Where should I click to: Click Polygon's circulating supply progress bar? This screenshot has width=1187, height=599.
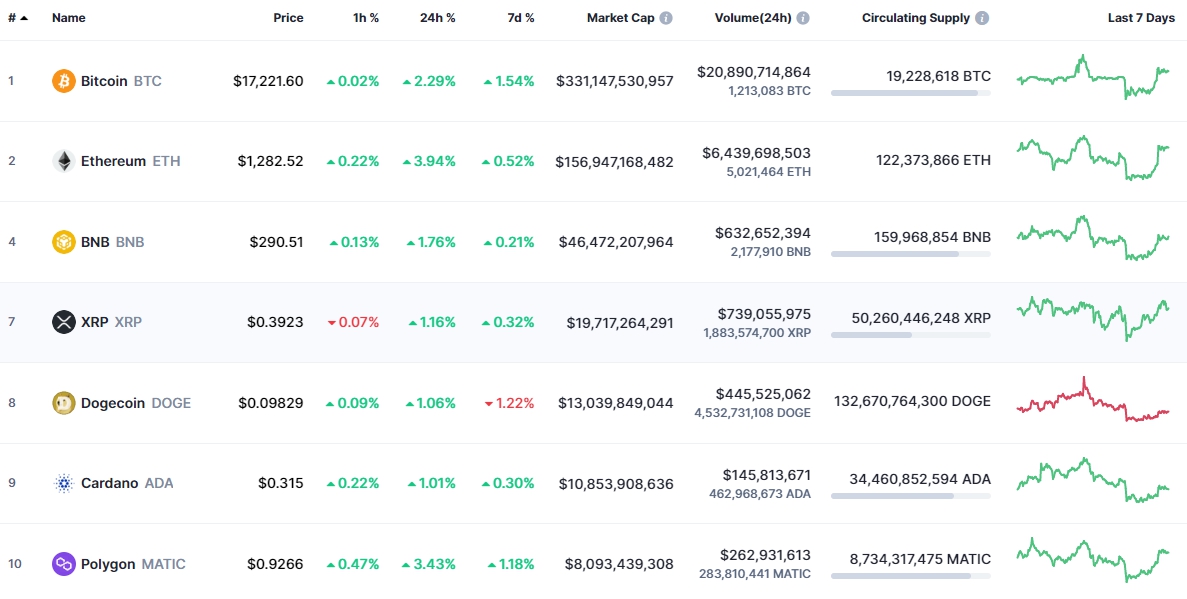click(x=911, y=576)
